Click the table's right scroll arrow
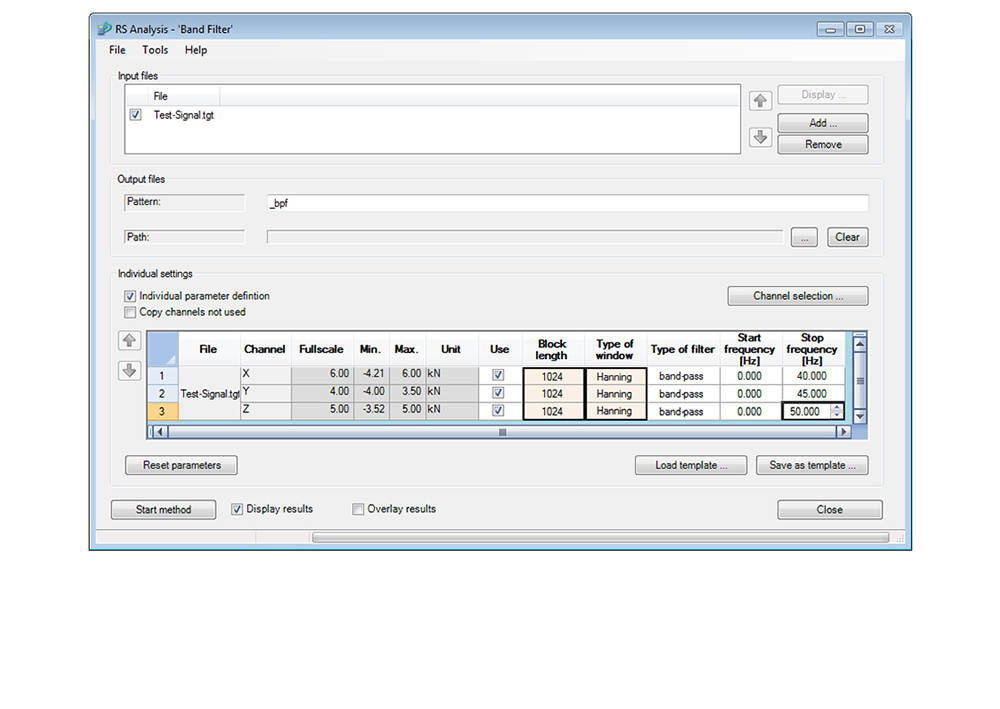Screen dimensions: 1000x709 [843, 432]
